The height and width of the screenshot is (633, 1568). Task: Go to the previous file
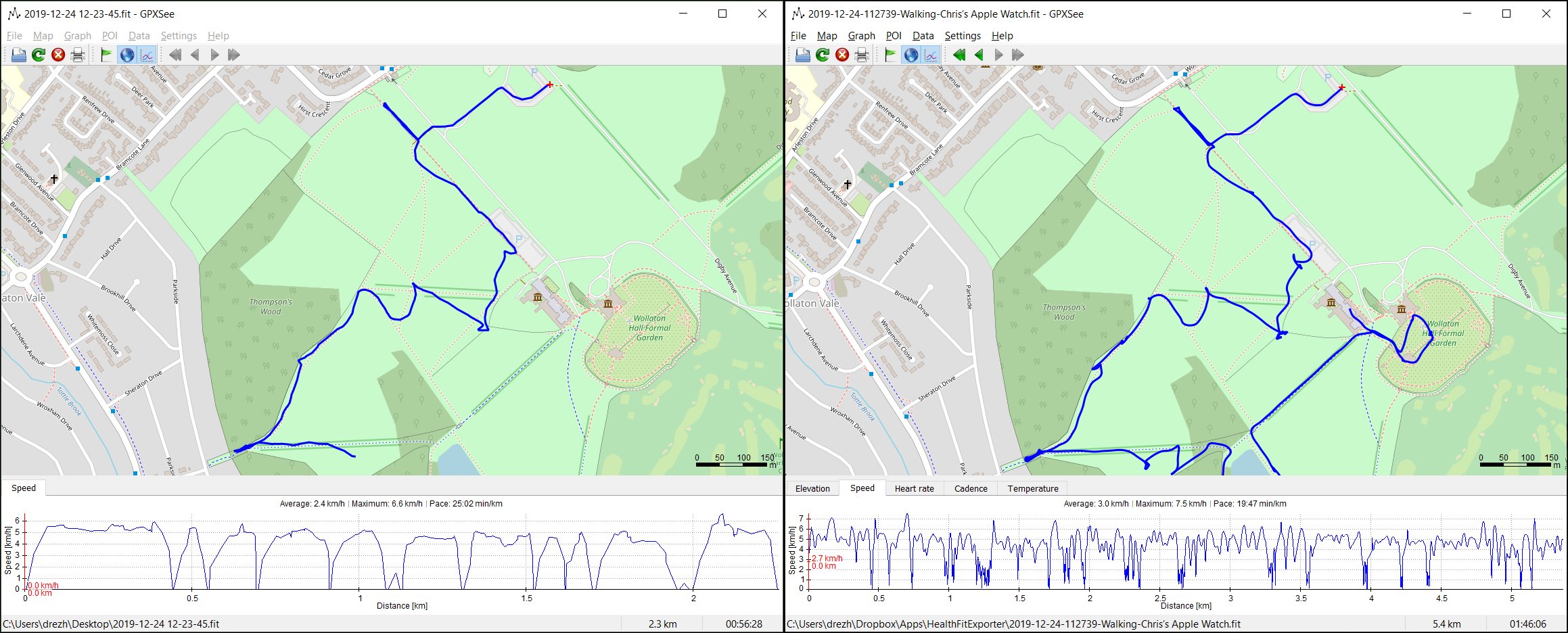click(195, 55)
